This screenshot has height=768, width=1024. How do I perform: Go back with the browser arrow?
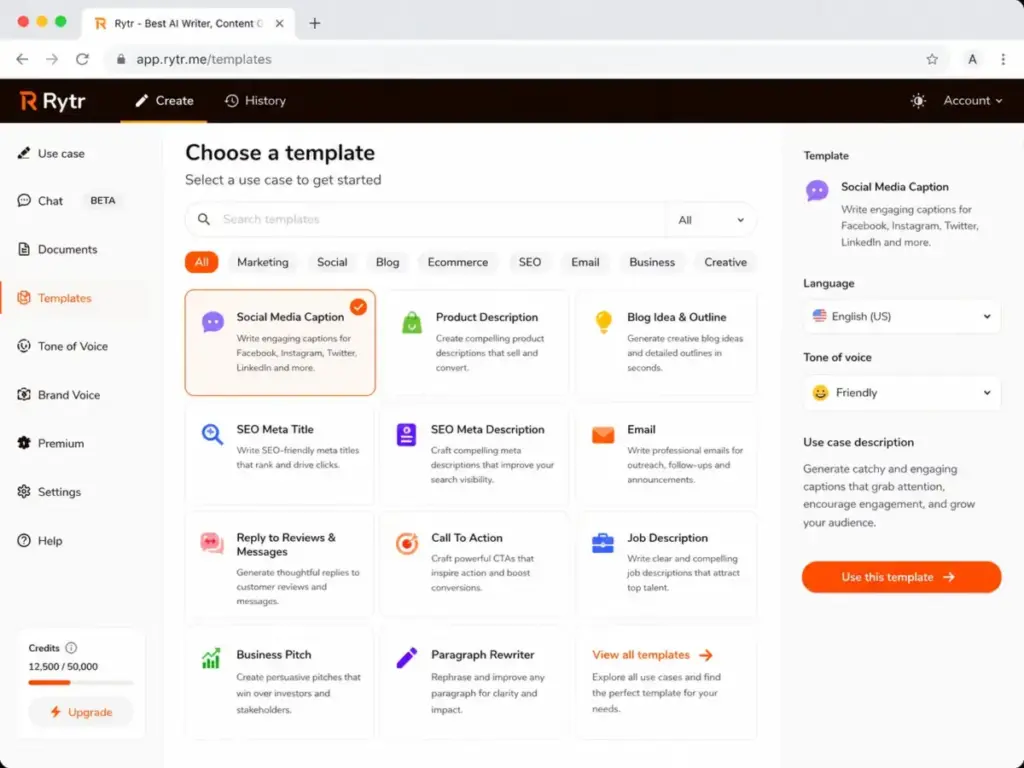(22, 59)
